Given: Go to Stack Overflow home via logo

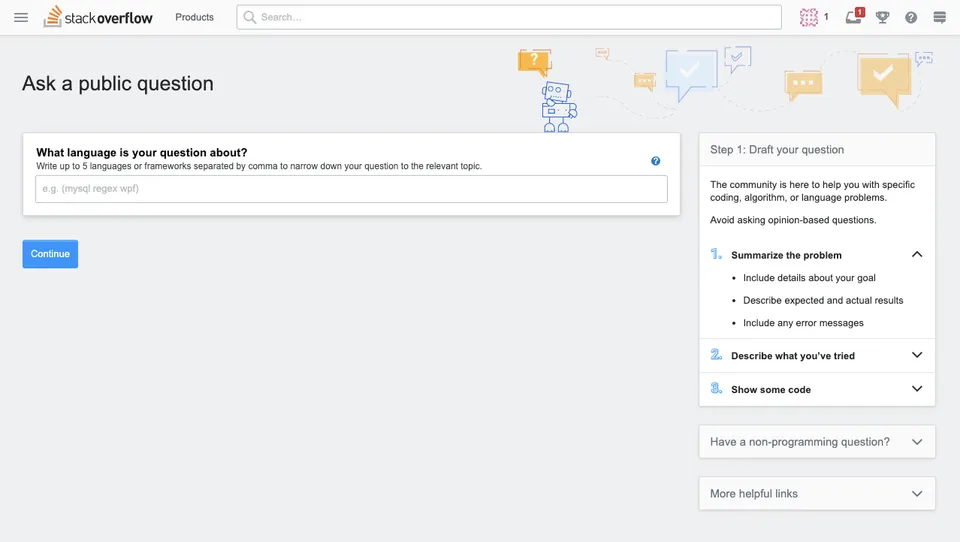Looking at the screenshot, I should tap(98, 17).
